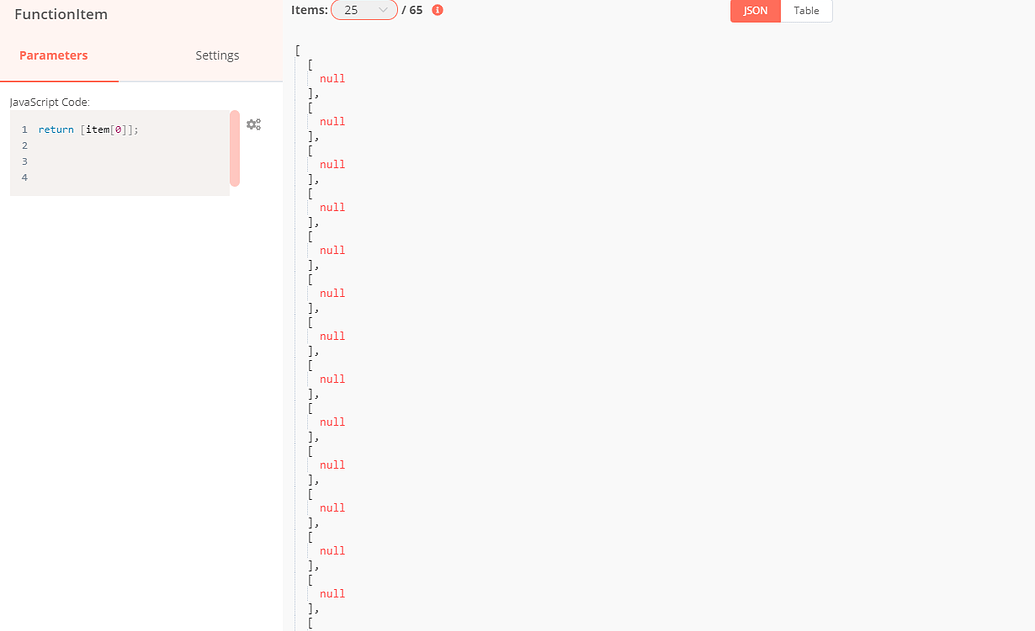The height and width of the screenshot is (631, 1035).
Task: Expand the items-per-page selector chevron
Action: pos(382,9)
